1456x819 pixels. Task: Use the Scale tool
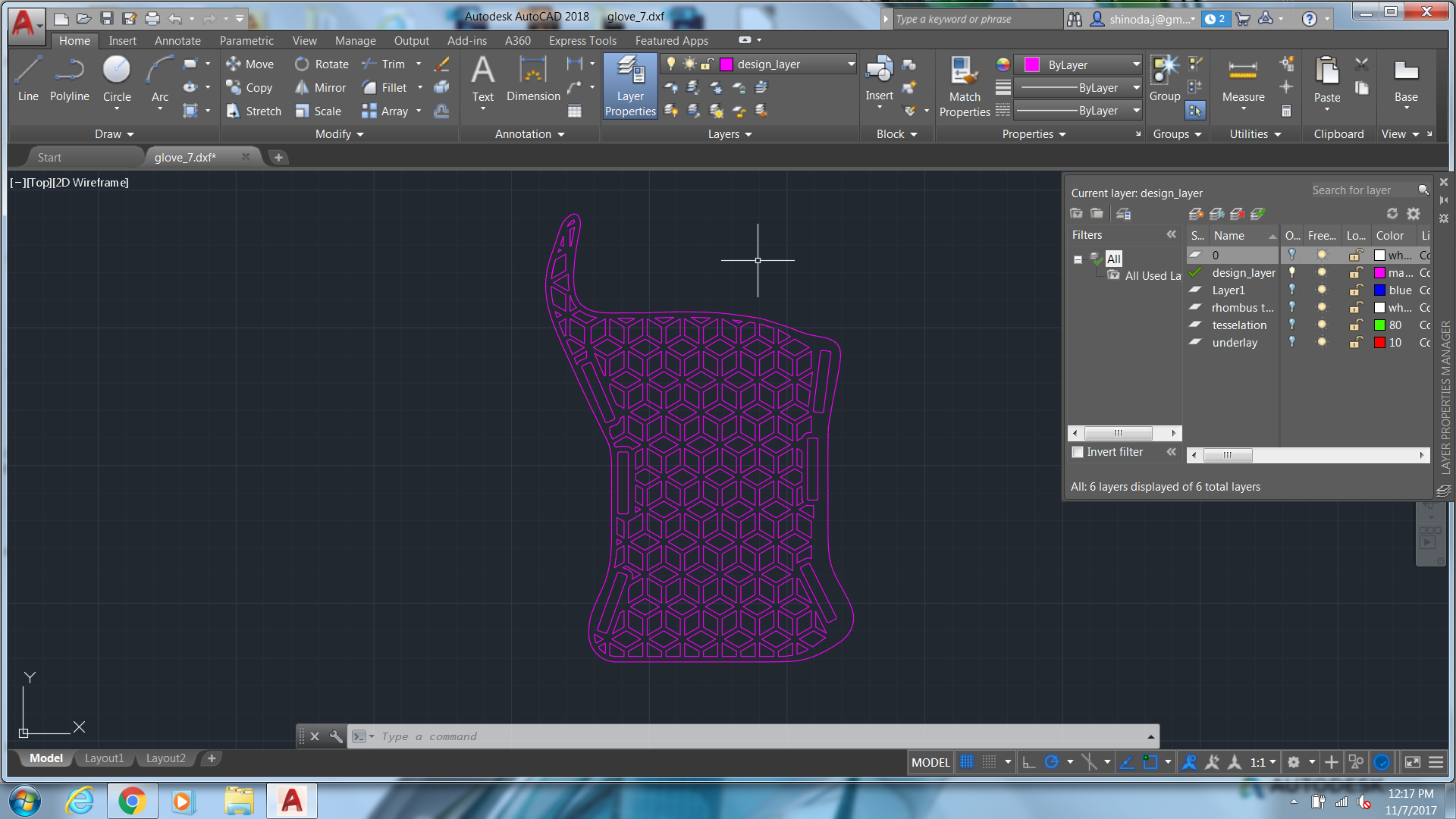pos(318,111)
